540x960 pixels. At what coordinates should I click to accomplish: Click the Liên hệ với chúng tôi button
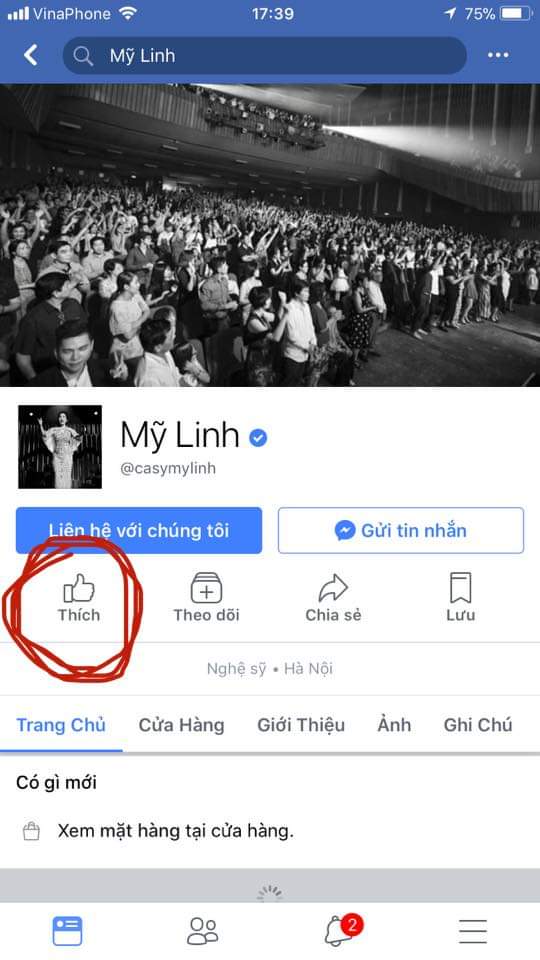139,530
